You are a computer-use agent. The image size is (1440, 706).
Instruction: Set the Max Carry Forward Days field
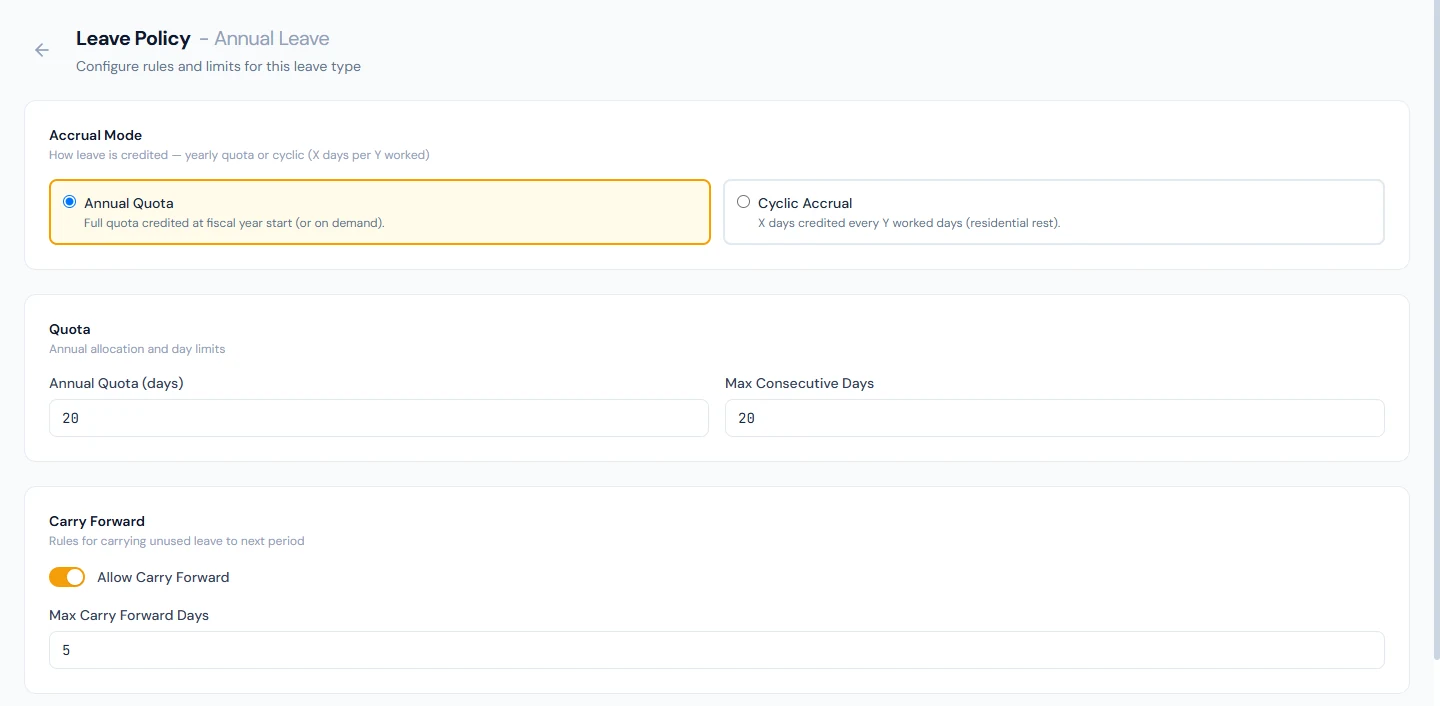[717, 650]
